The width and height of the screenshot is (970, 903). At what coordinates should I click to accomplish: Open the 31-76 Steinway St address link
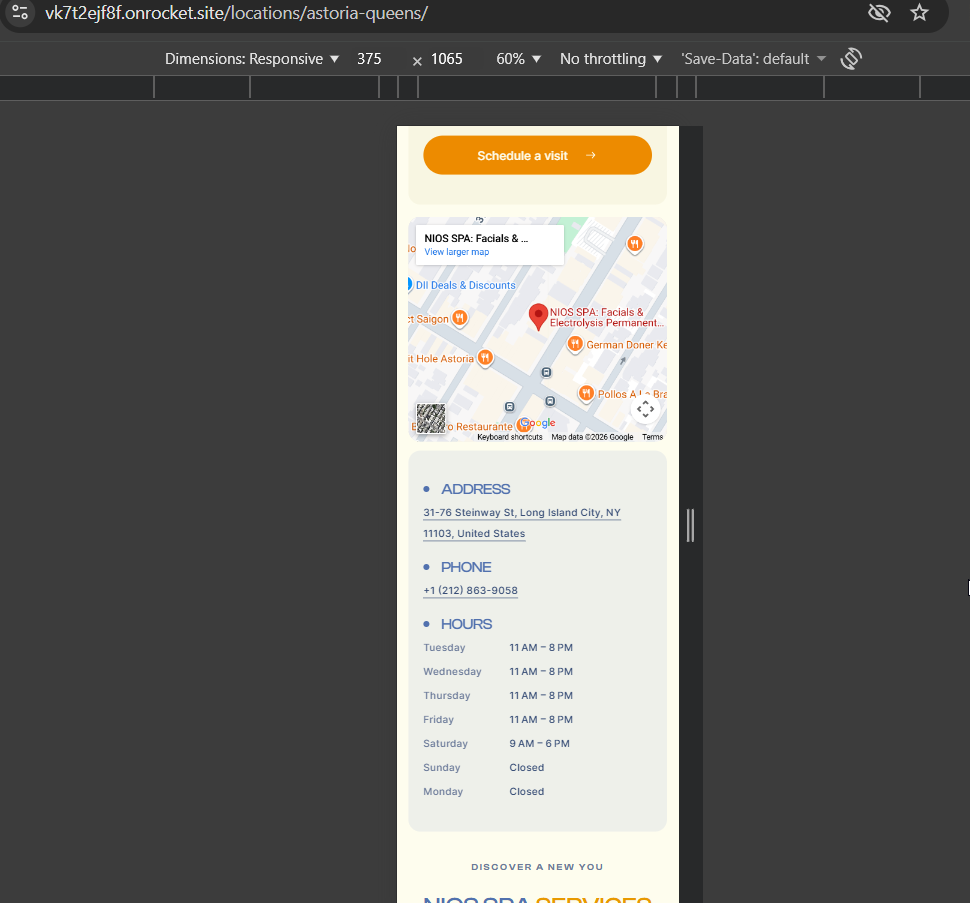521,523
